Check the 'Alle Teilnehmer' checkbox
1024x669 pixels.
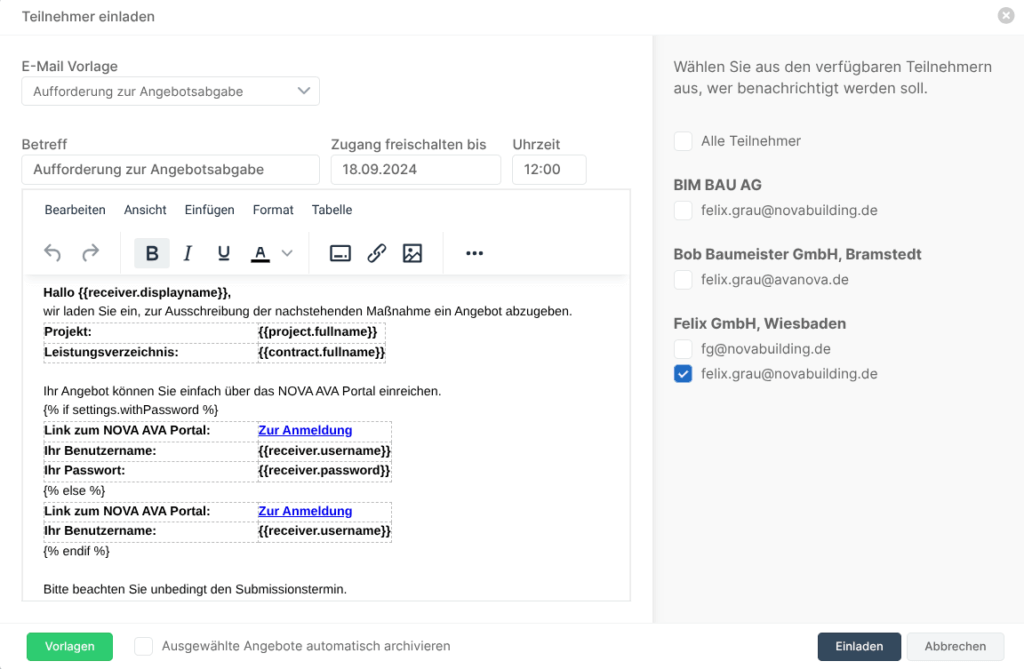pyautogui.click(x=683, y=141)
